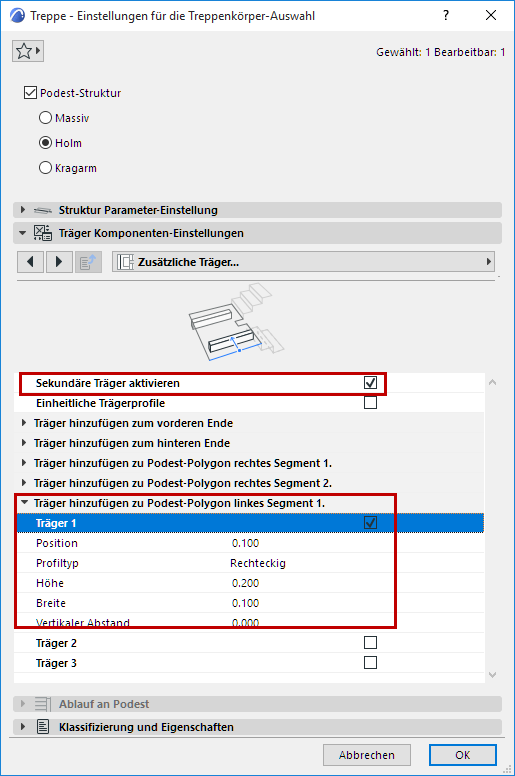
Task: Expand Podest-Polygon rechtes Segment 1 group
Action: tap(24, 463)
